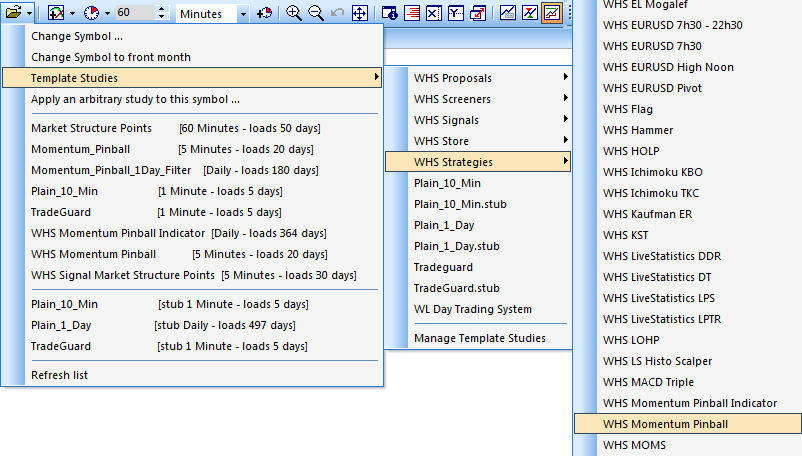Select Plain_10_Min.stub in the submenu

[x=478, y=204]
